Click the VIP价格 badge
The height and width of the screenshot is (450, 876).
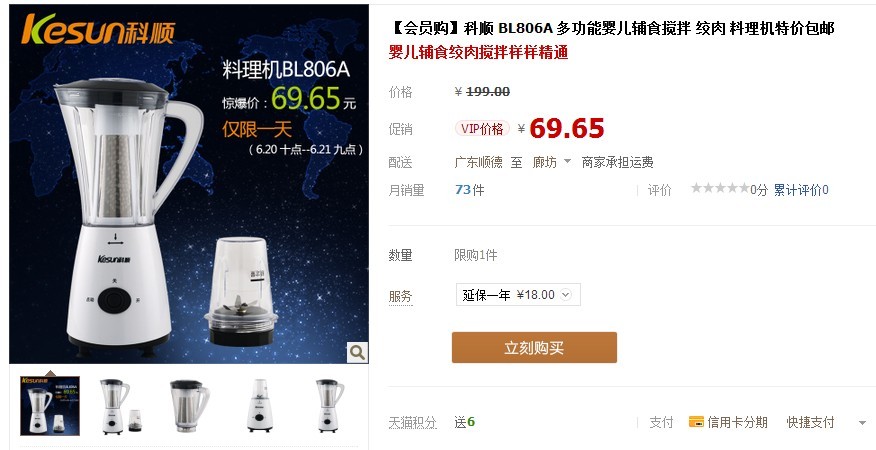pos(482,129)
